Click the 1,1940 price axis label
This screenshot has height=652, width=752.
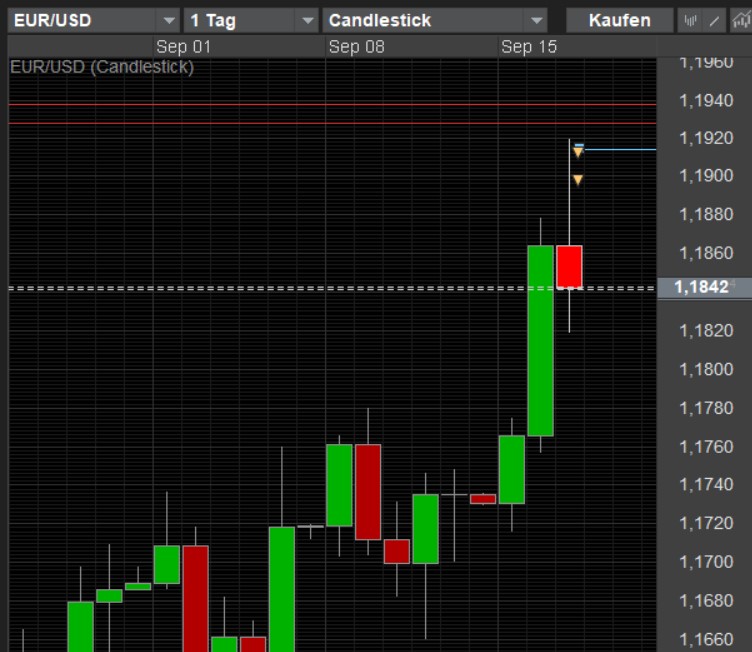point(706,101)
